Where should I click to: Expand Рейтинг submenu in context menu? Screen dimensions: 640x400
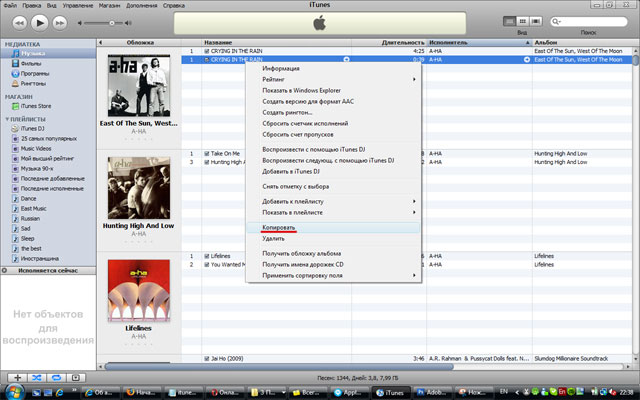click(333, 79)
